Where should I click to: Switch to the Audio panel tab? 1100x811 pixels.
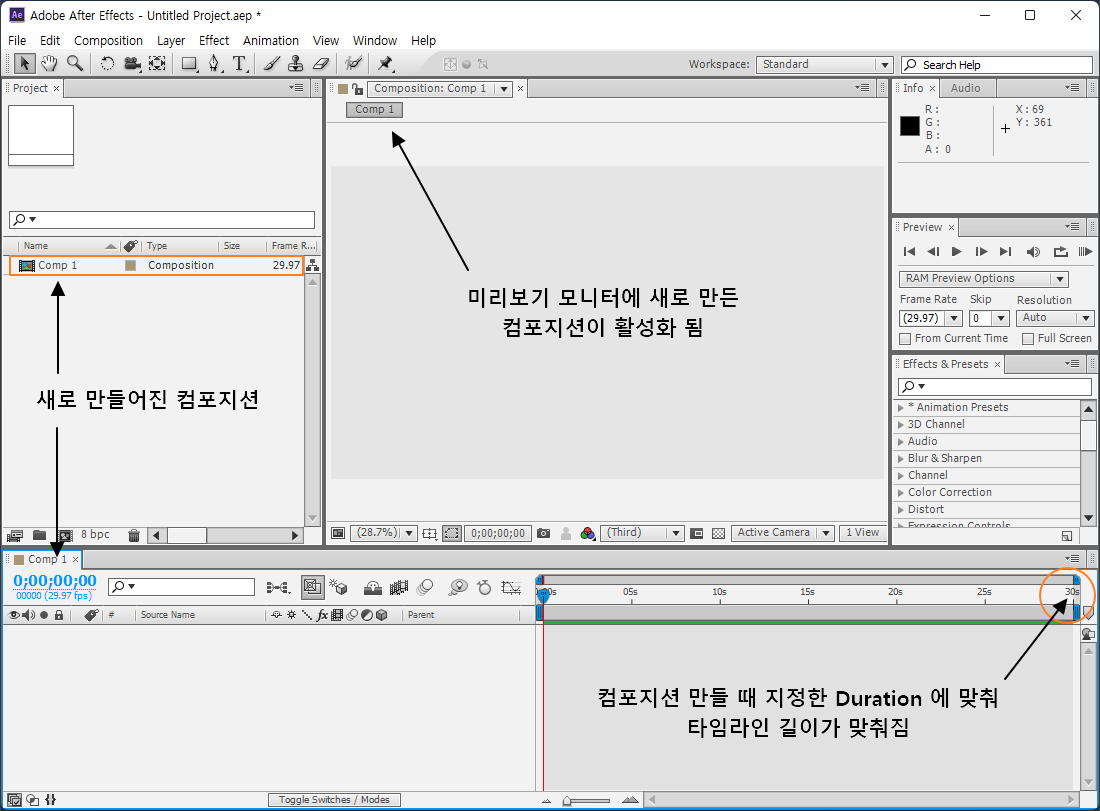click(x=965, y=88)
